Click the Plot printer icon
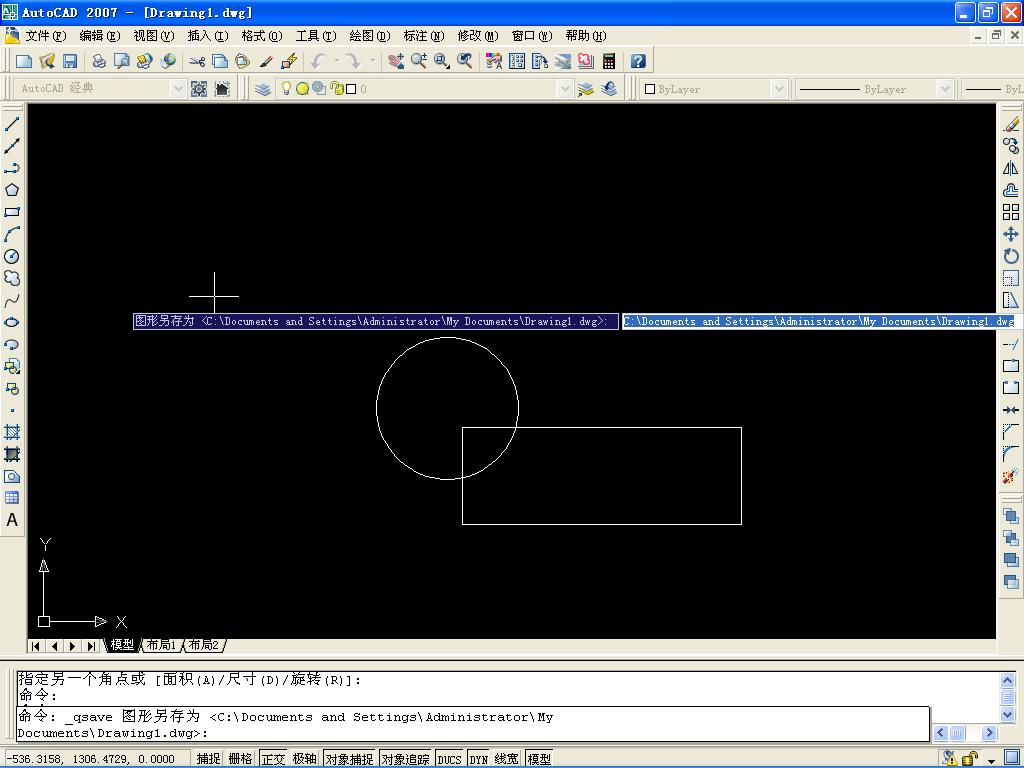The width and height of the screenshot is (1024, 768). click(99, 61)
